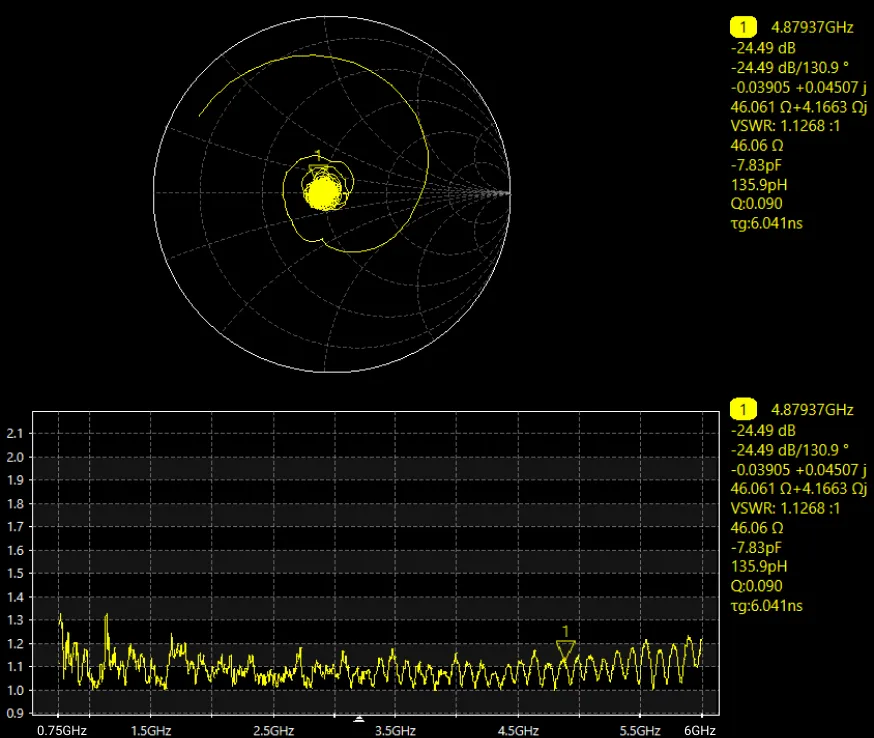Click the 2.1 VSWR axis label

coord(15,434)
